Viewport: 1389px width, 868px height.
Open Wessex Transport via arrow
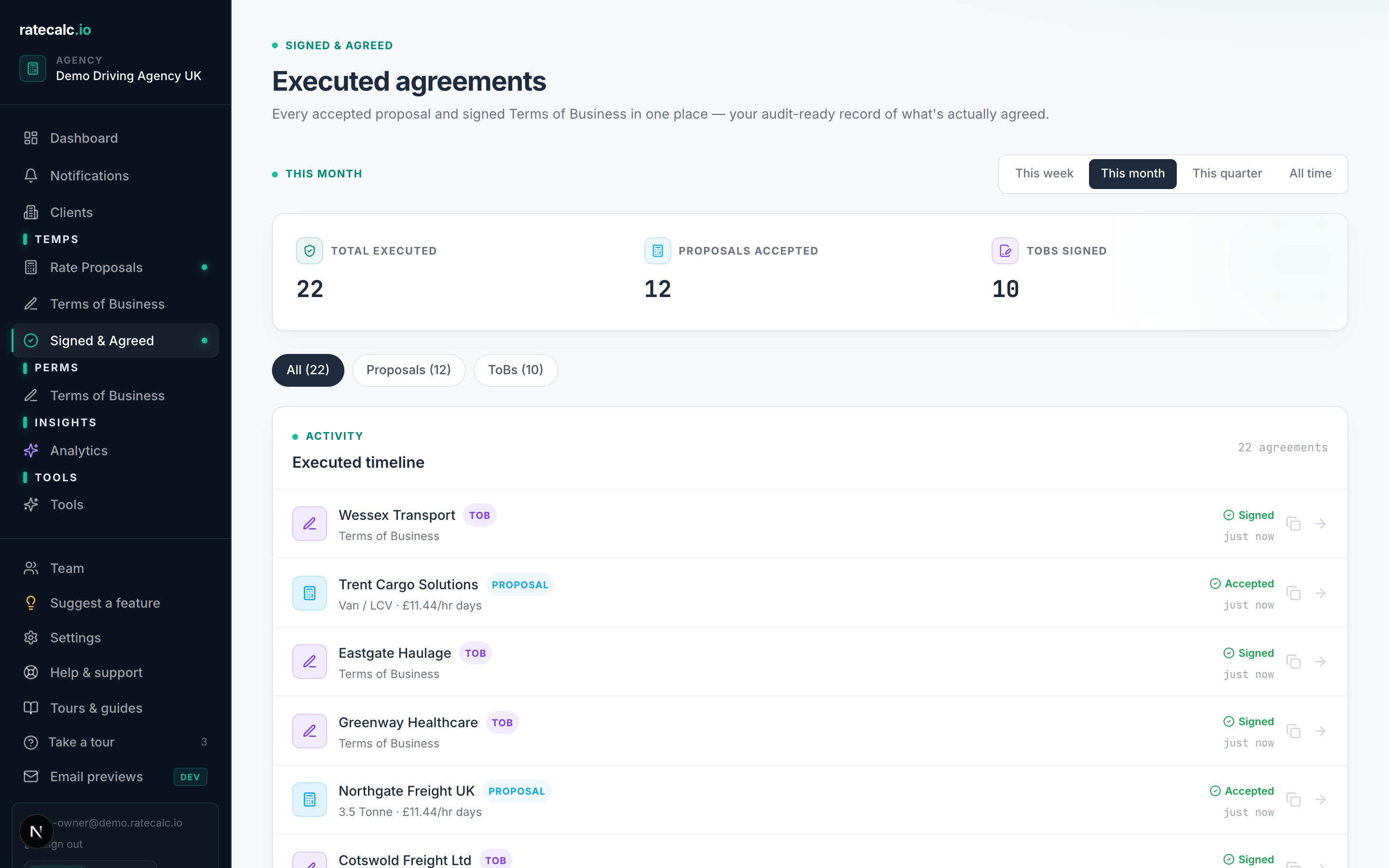(1321, 524)
